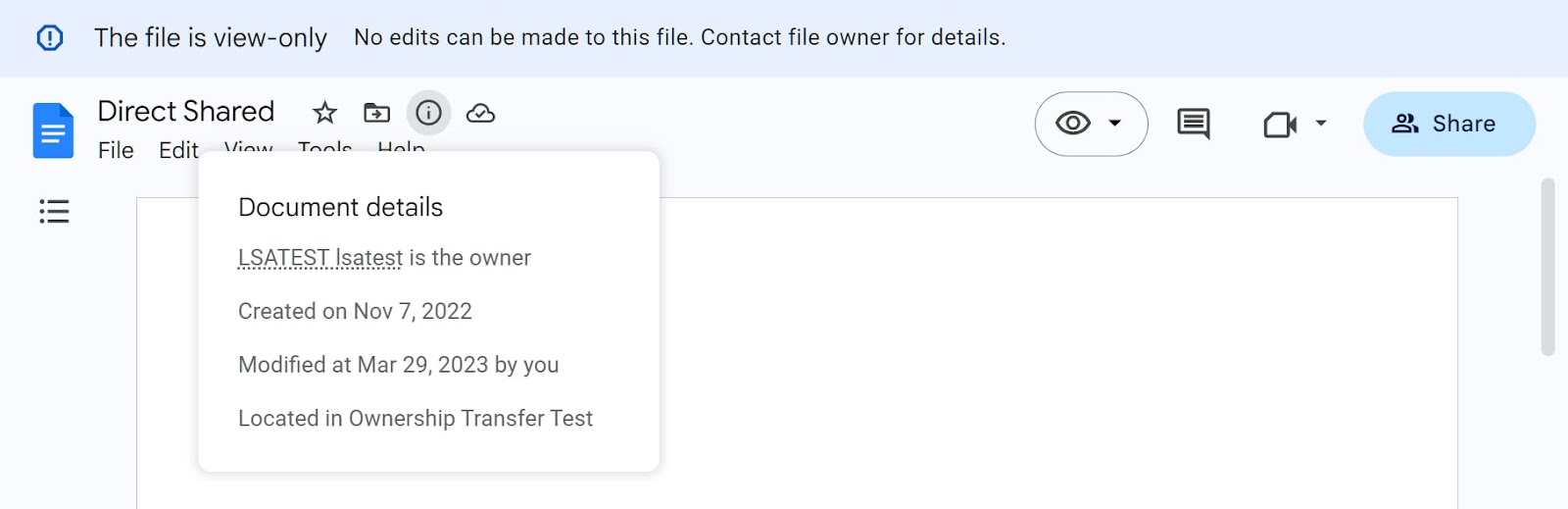Screen dimensions: 1568x509
Task: Show the document outline
Action: (x=54, y=211)
